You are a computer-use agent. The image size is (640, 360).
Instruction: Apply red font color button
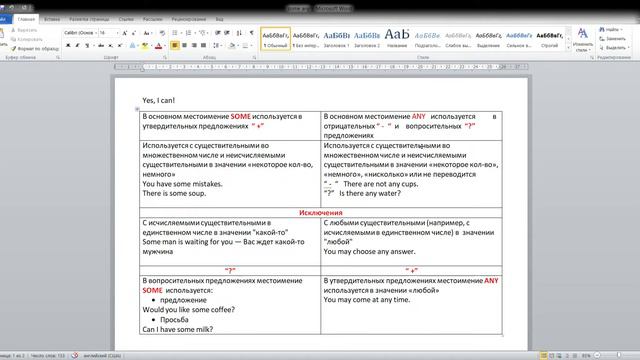158,45
